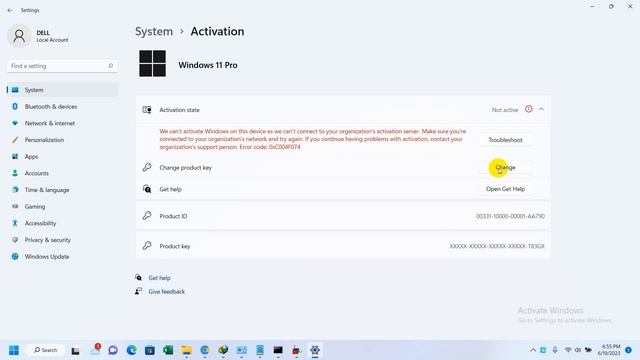Launch Microsoft Edge from taskbar

131,350
